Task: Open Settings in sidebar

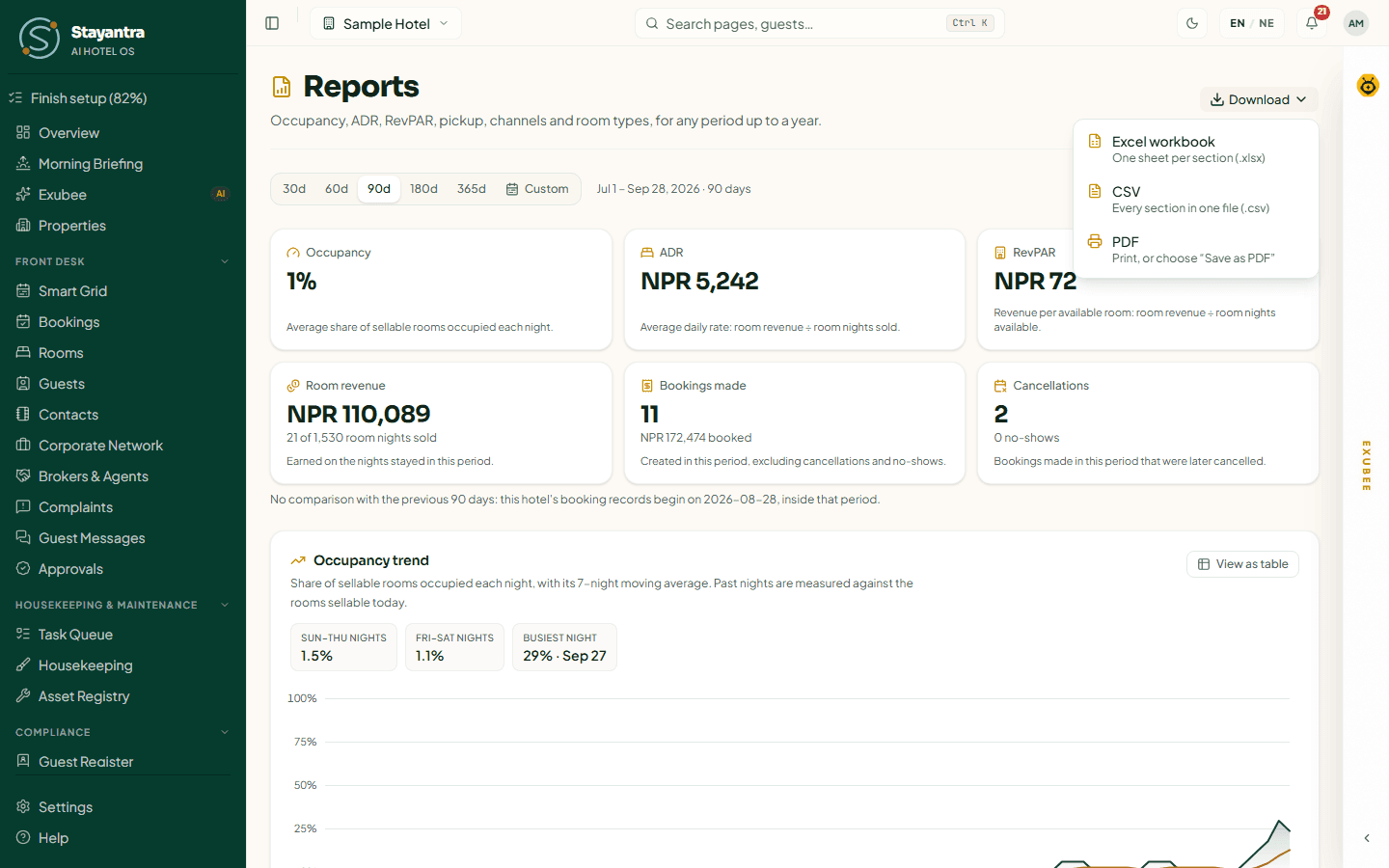Action: click(123, 807)
